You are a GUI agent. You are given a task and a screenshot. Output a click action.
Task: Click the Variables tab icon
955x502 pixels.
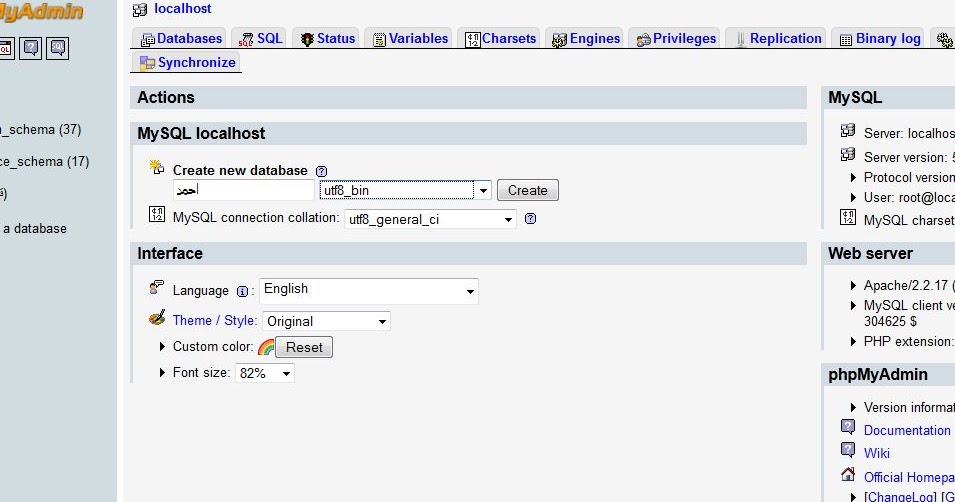[x=379, y=40]
